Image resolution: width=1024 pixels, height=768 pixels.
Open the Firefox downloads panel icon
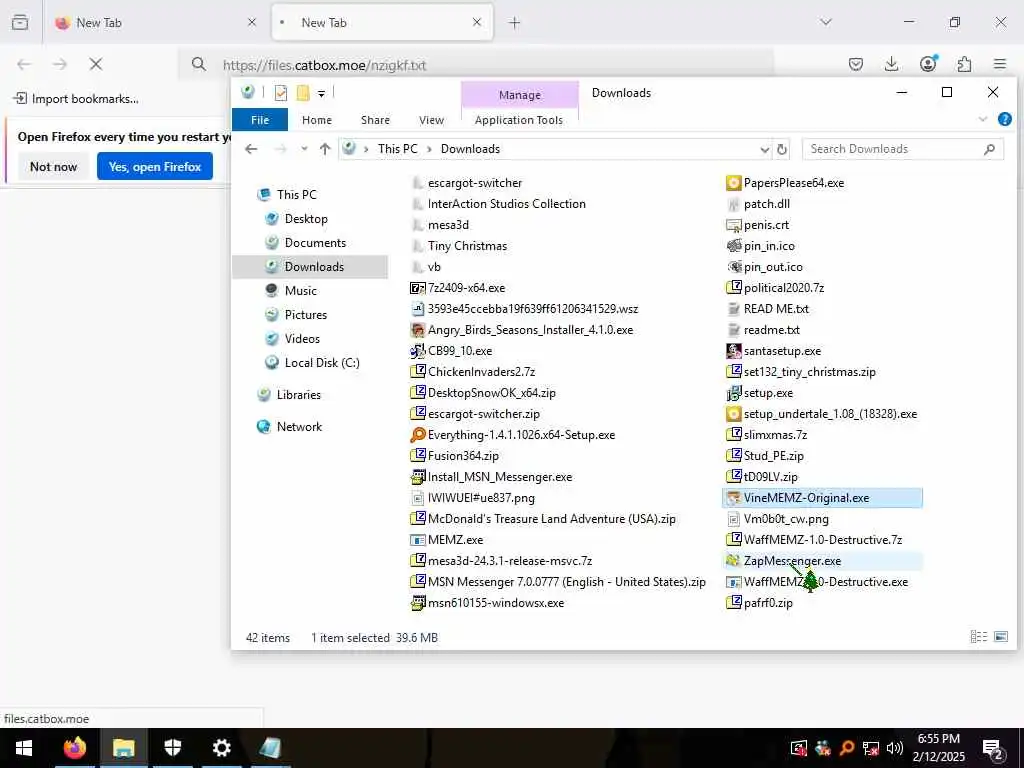[891, 64]
